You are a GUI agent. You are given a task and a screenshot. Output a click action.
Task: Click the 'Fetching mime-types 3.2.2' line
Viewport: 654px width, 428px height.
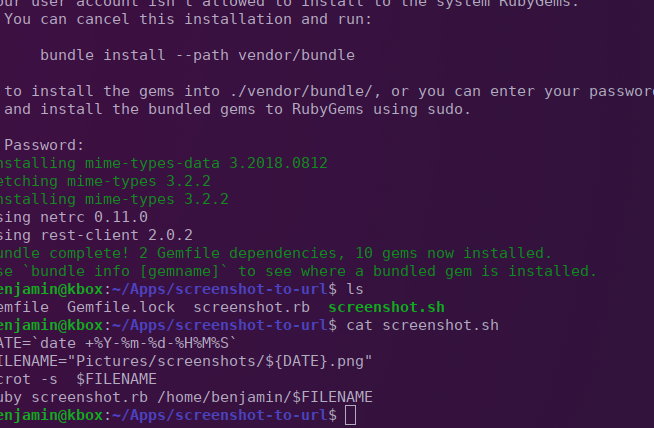pos(105,181)
